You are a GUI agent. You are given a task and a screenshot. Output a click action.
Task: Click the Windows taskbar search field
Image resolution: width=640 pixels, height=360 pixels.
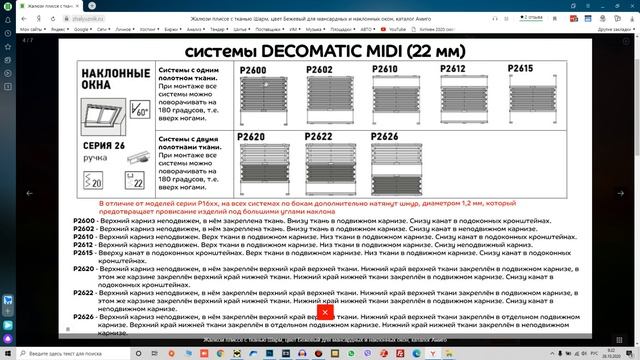(73, 353)
